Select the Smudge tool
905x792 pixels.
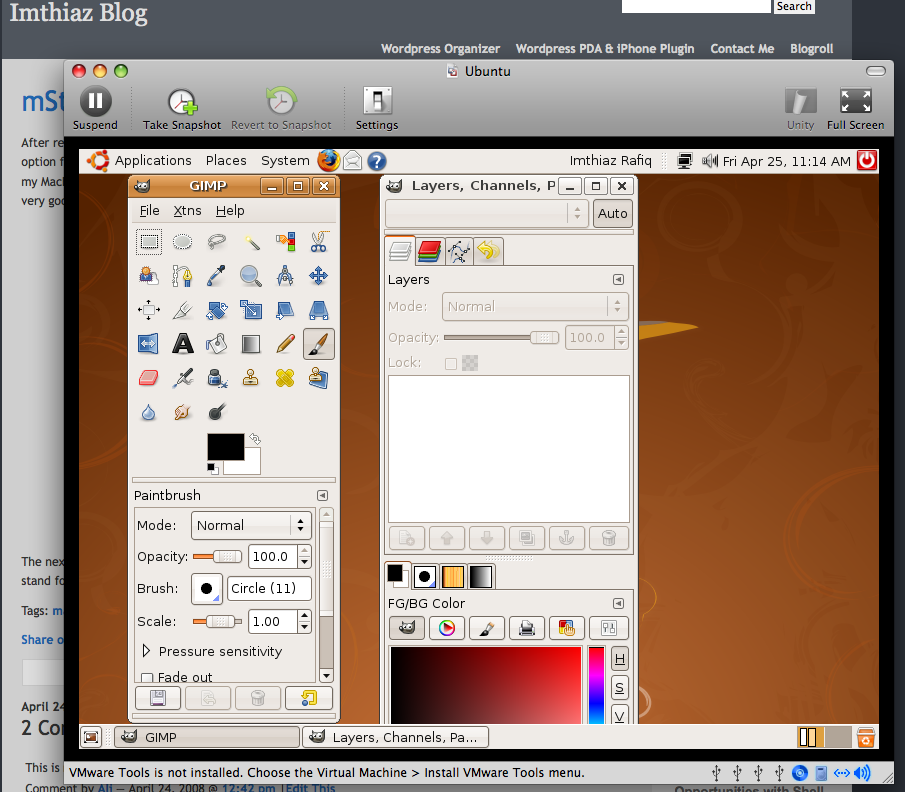click(182, 412)
